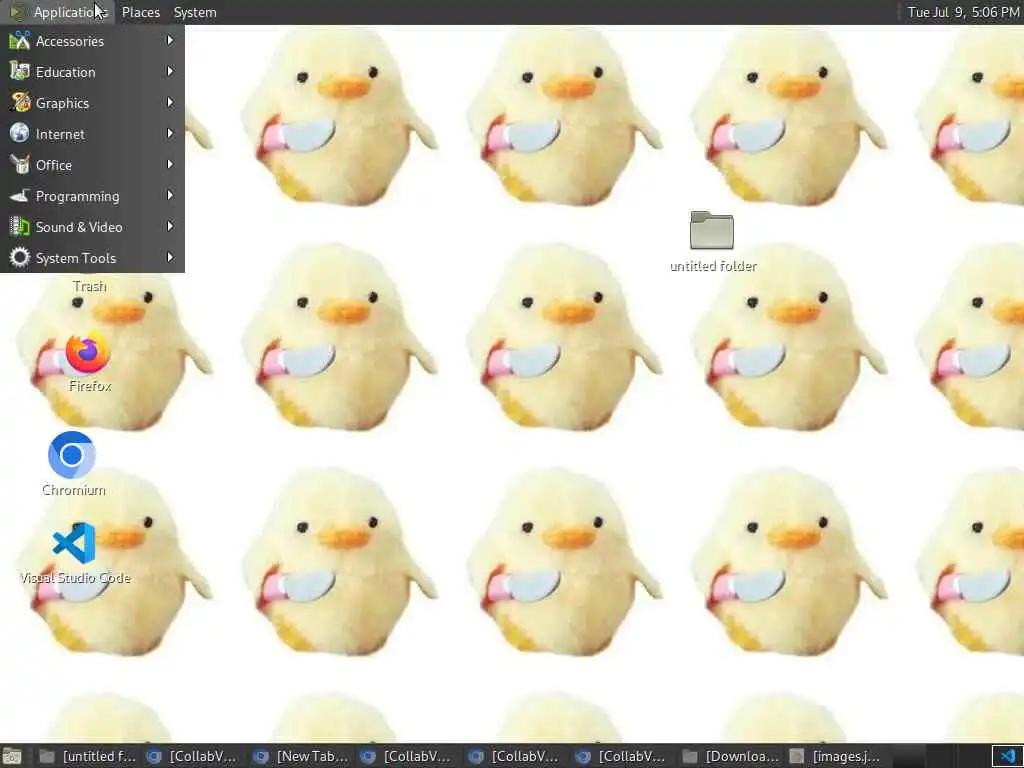Click the Graphics paintbrush icon in the menu
This screenshot has height=768, width=1024.
(20, 103)
